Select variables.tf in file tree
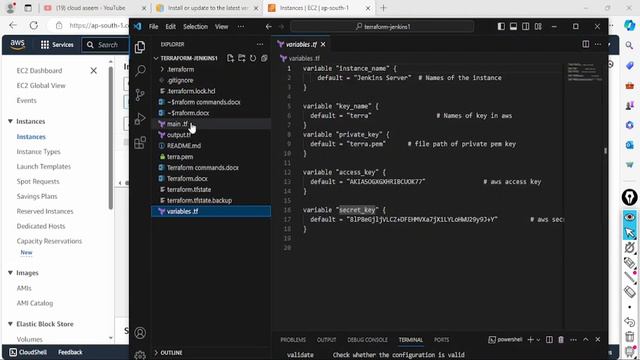The height and width of the screenshot is (360, 640). (x=211, y=211)
